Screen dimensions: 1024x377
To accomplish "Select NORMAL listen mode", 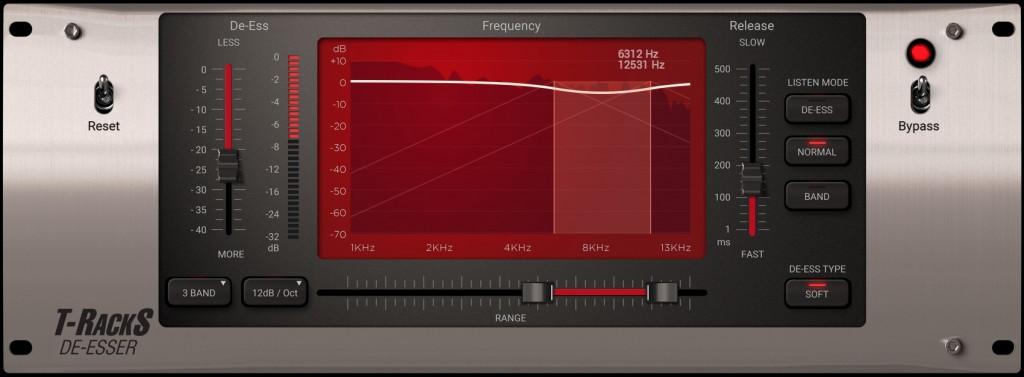I will click(817, 152).
